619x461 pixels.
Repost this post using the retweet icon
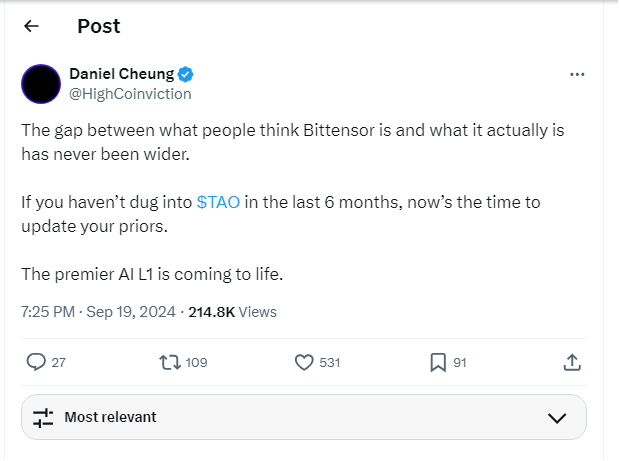coord(171,362)
